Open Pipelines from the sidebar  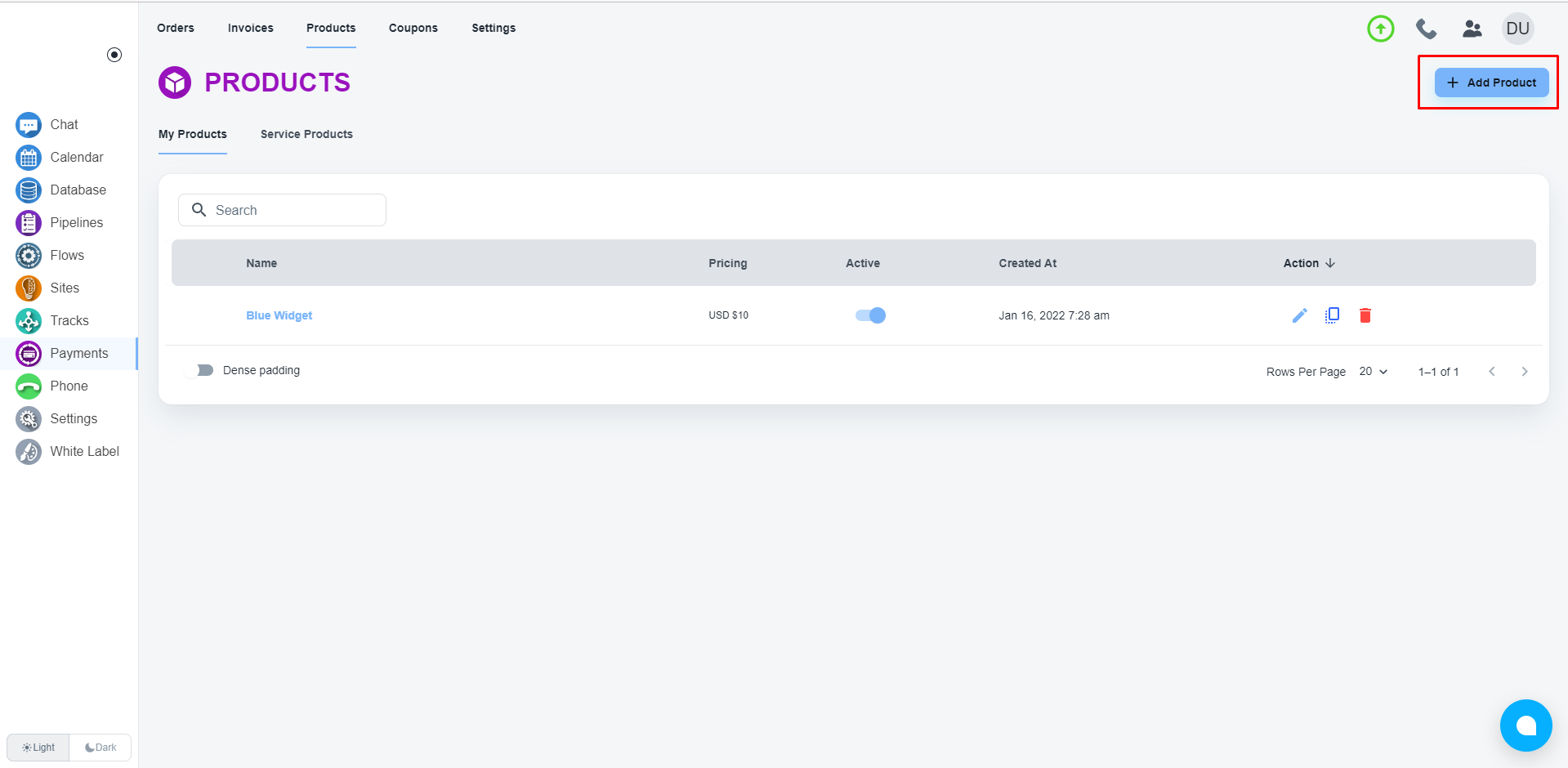(76, 222)
